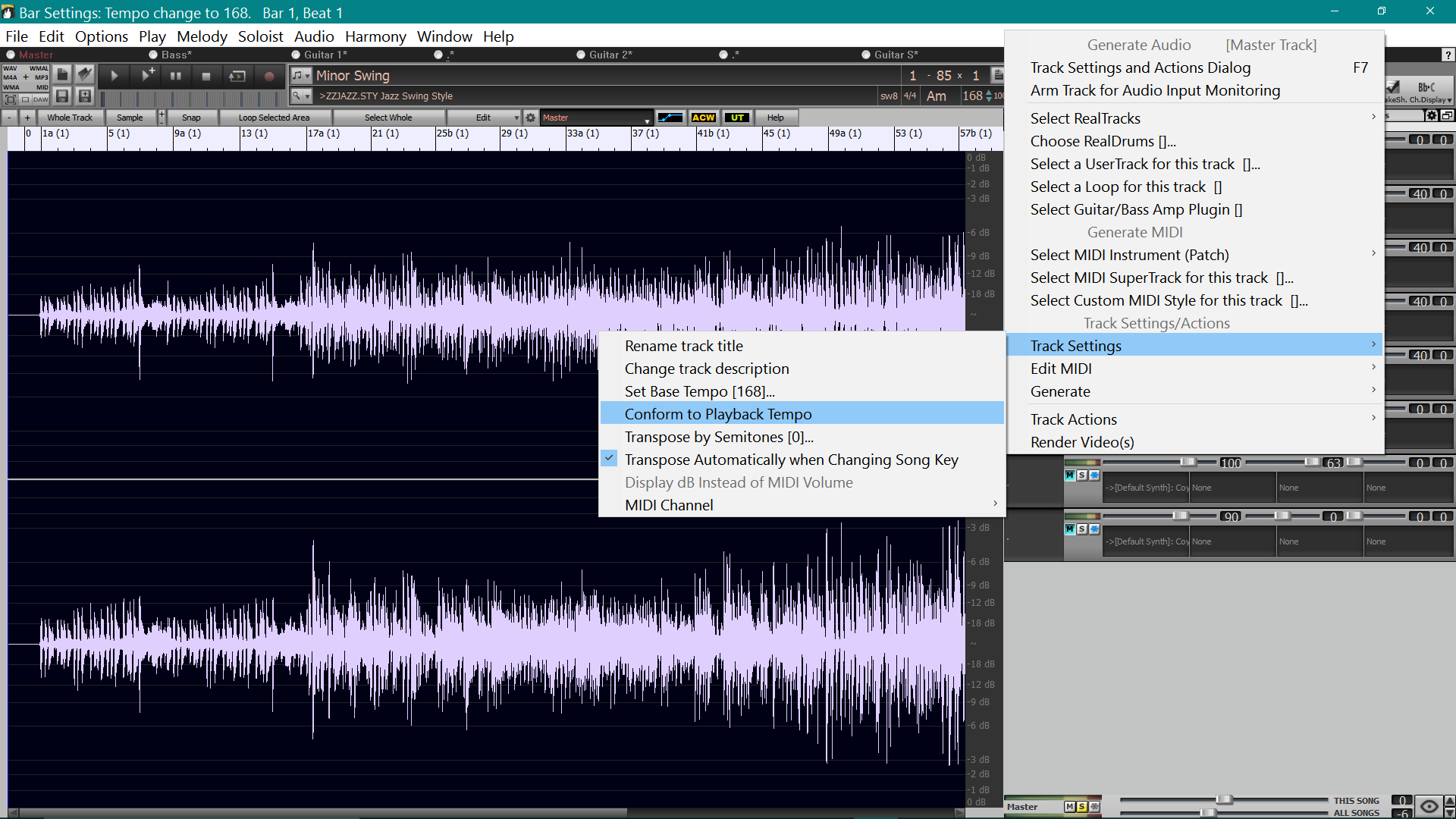Click the Save As floppy-plus icon
1456x819 pixels.
click(x=84, y=96)
